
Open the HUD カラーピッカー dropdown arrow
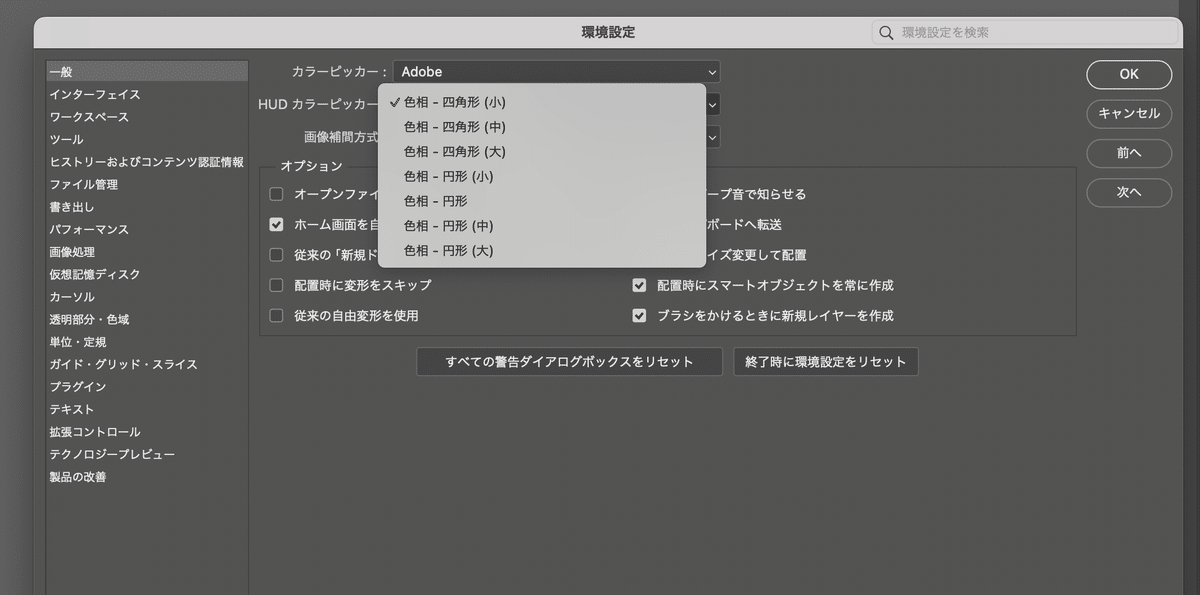tap(712, 104)
